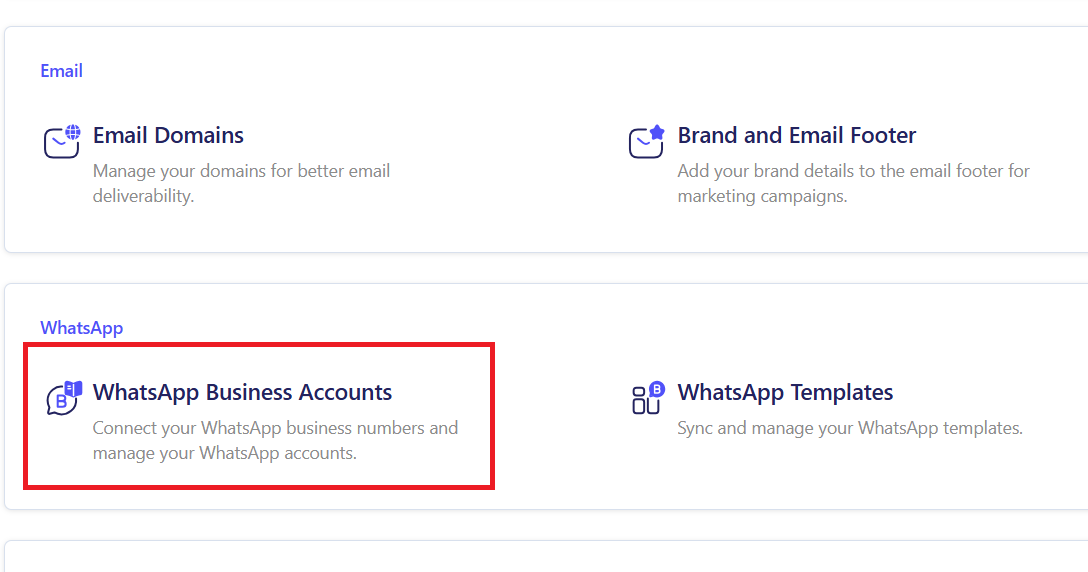Screen dimensions: 1088x572
Task: Click the 'deliverability.' word in Email Domains
Action: point(143,196)
